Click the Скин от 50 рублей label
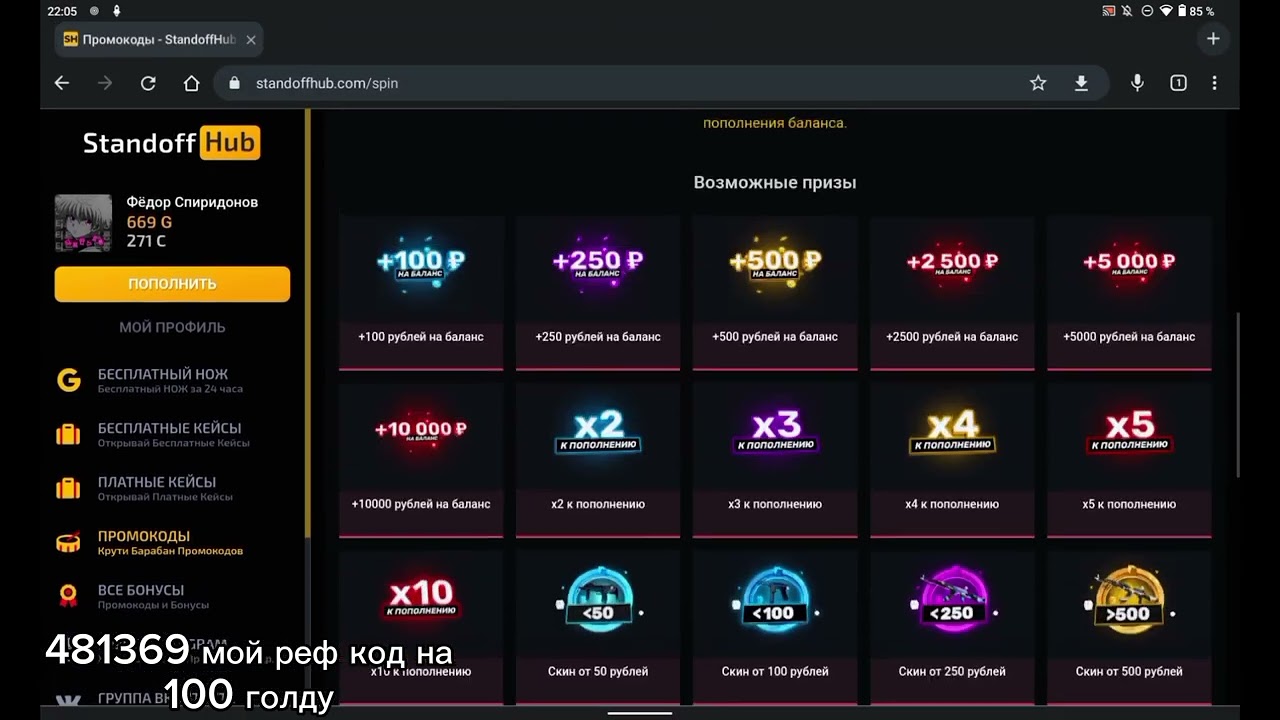1280x720 pixels. [x=598, y=671]
